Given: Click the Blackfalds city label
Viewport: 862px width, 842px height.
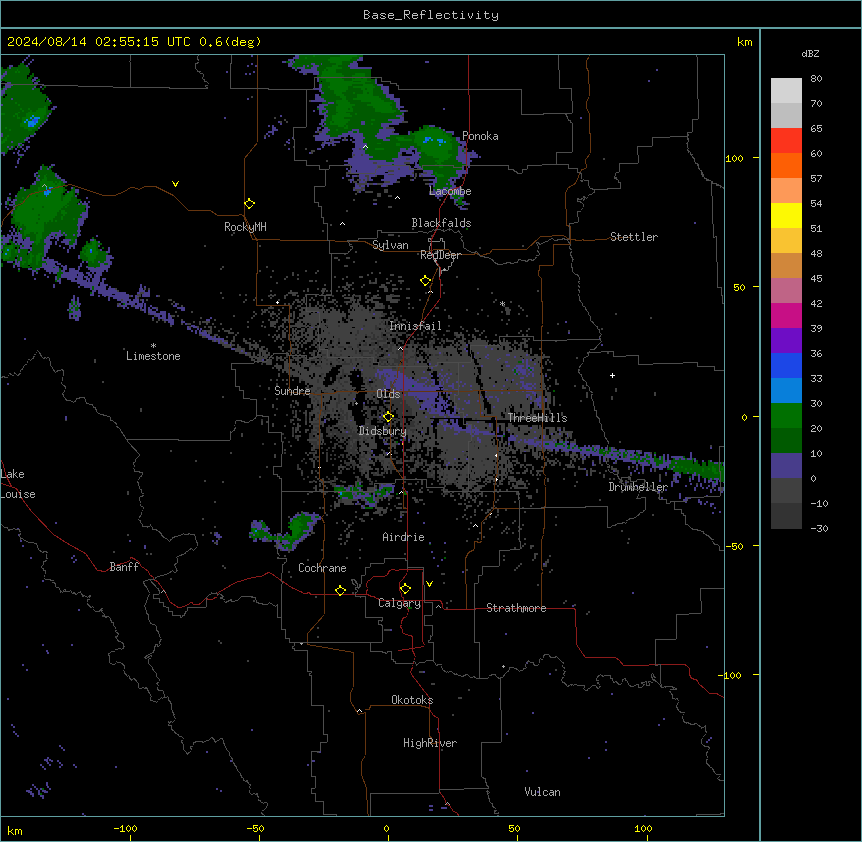Looking at the screenshot, I should pos(441,223).
